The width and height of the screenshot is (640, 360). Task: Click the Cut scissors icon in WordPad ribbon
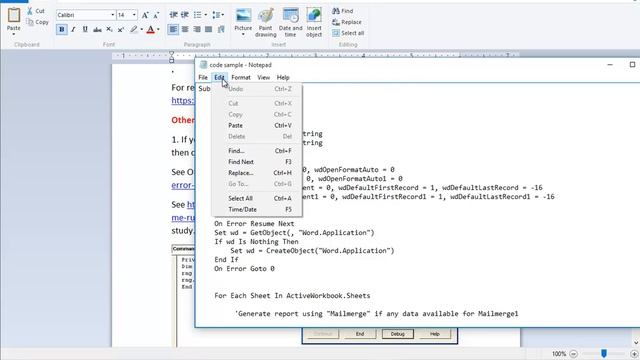(30, 11)
